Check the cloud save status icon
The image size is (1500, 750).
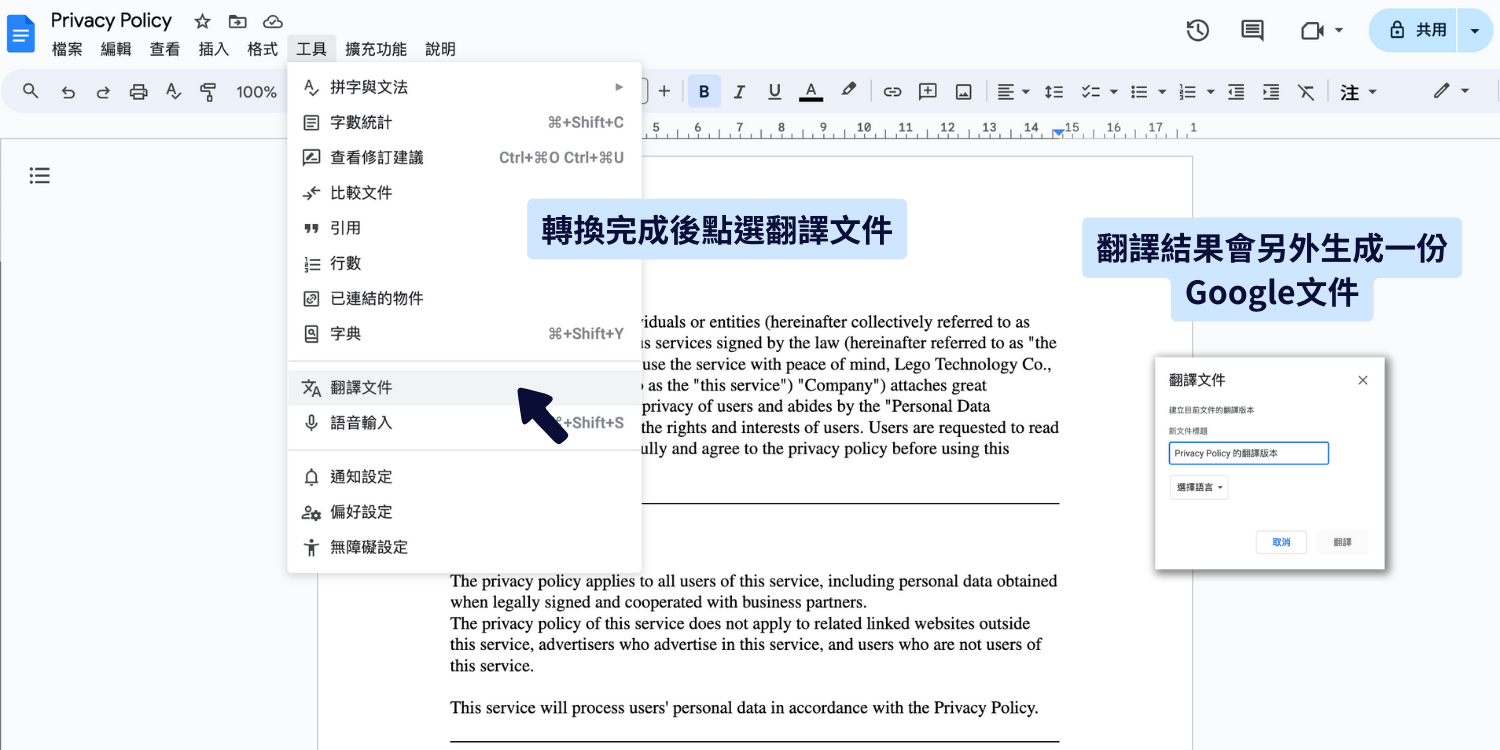[x=272, y=21]
